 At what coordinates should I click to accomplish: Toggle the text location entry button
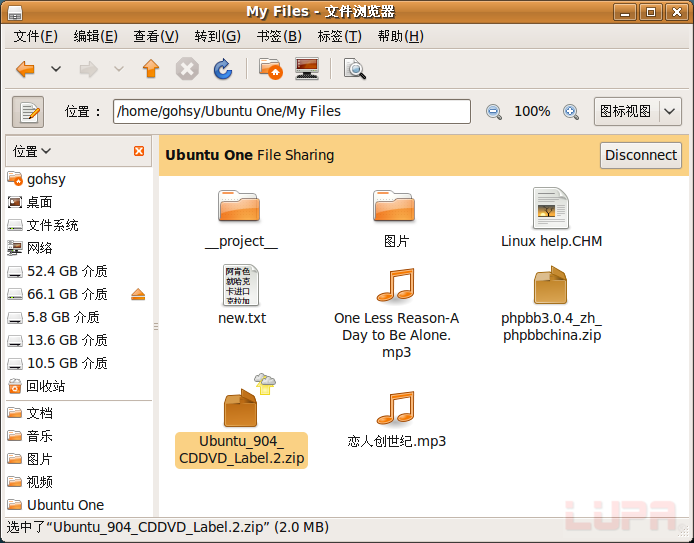point(28,112)
